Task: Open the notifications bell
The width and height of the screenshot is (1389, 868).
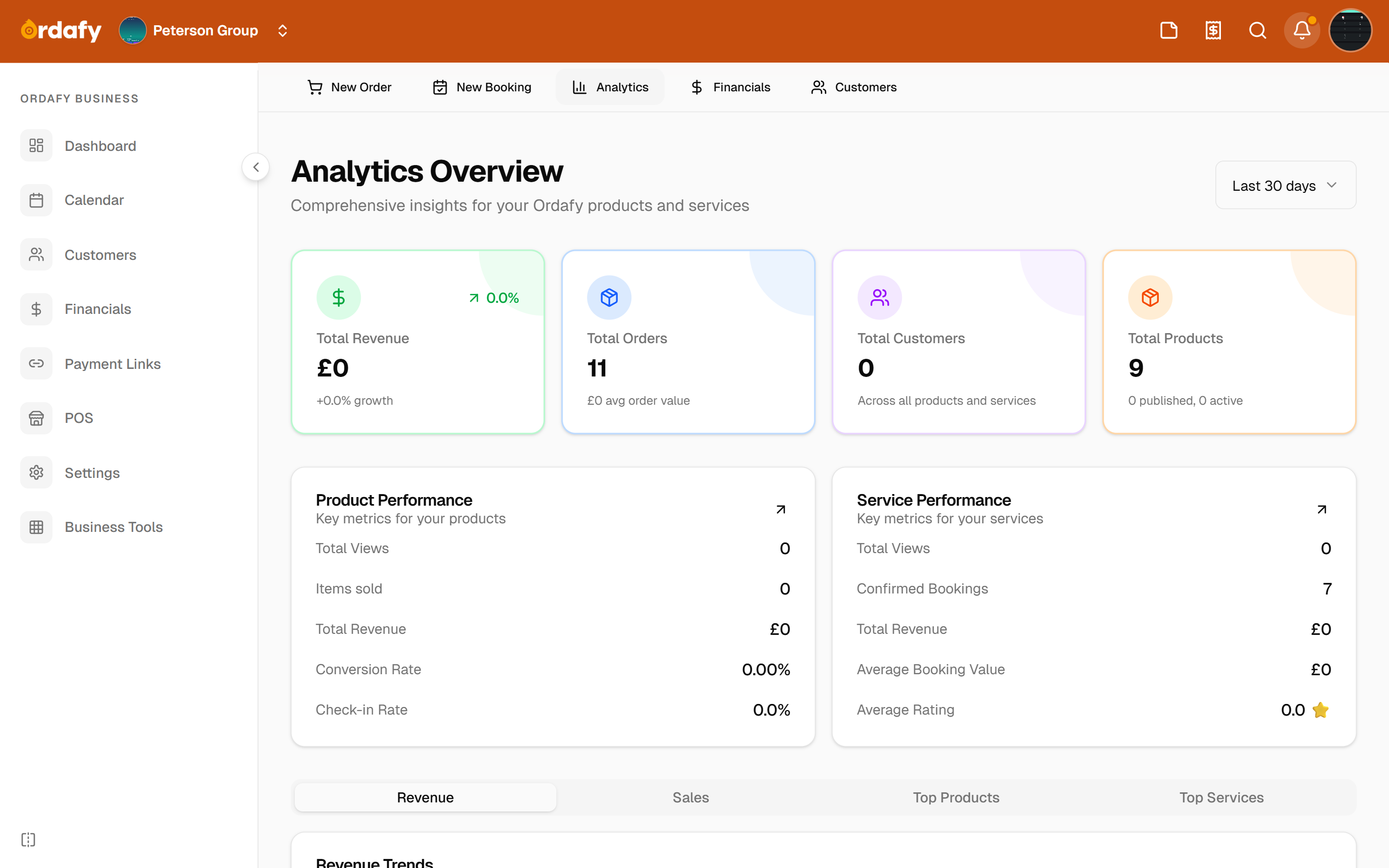Action: pyautogui.click(x=1301, y=30)
